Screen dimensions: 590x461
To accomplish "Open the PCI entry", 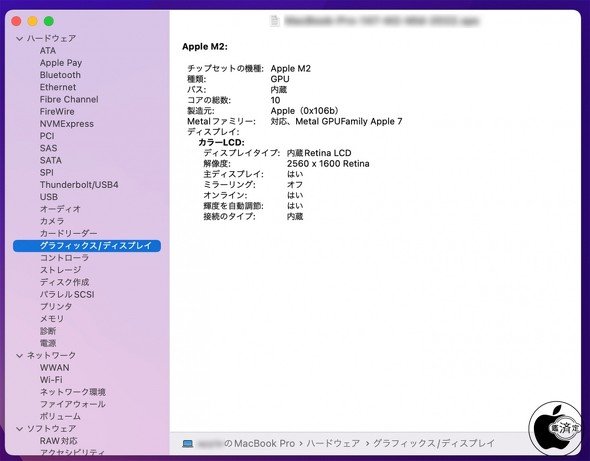I will click(x=47, y=136).
